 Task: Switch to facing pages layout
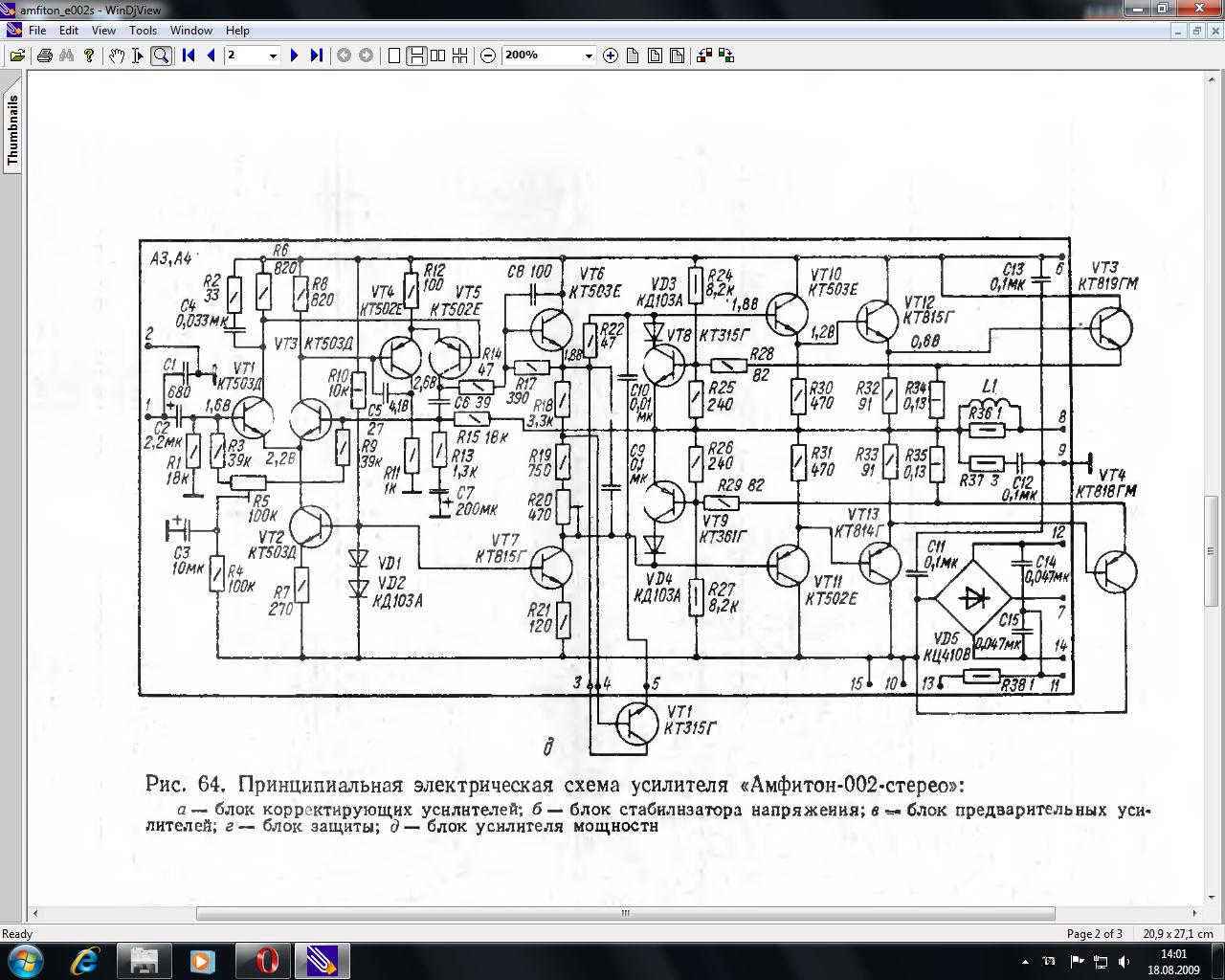coord(438,56)
